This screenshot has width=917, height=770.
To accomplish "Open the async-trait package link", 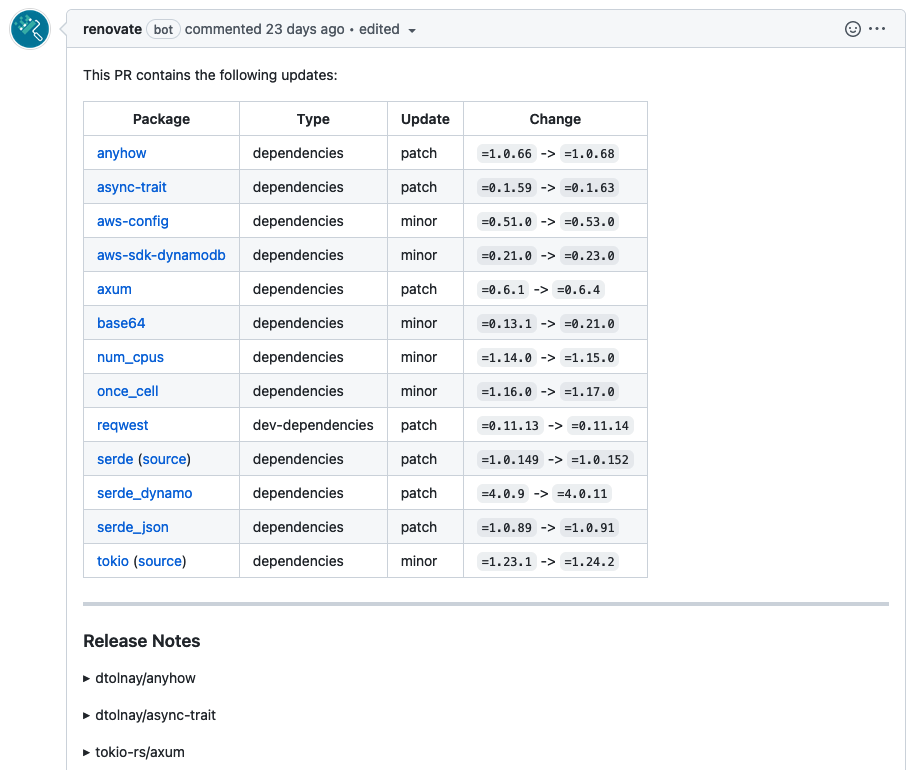I will click(131, 187).
